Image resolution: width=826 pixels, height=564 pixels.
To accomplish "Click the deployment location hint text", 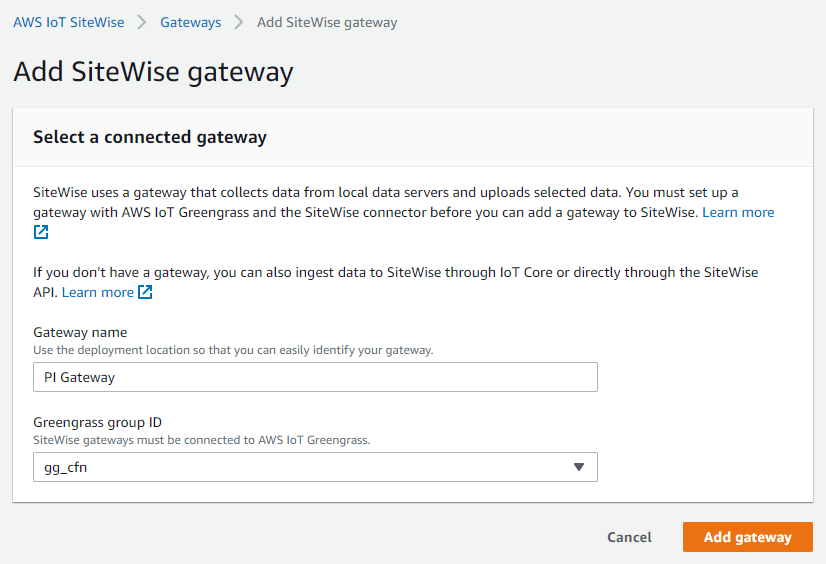I will pyautogui.click(x=233, y=350).
